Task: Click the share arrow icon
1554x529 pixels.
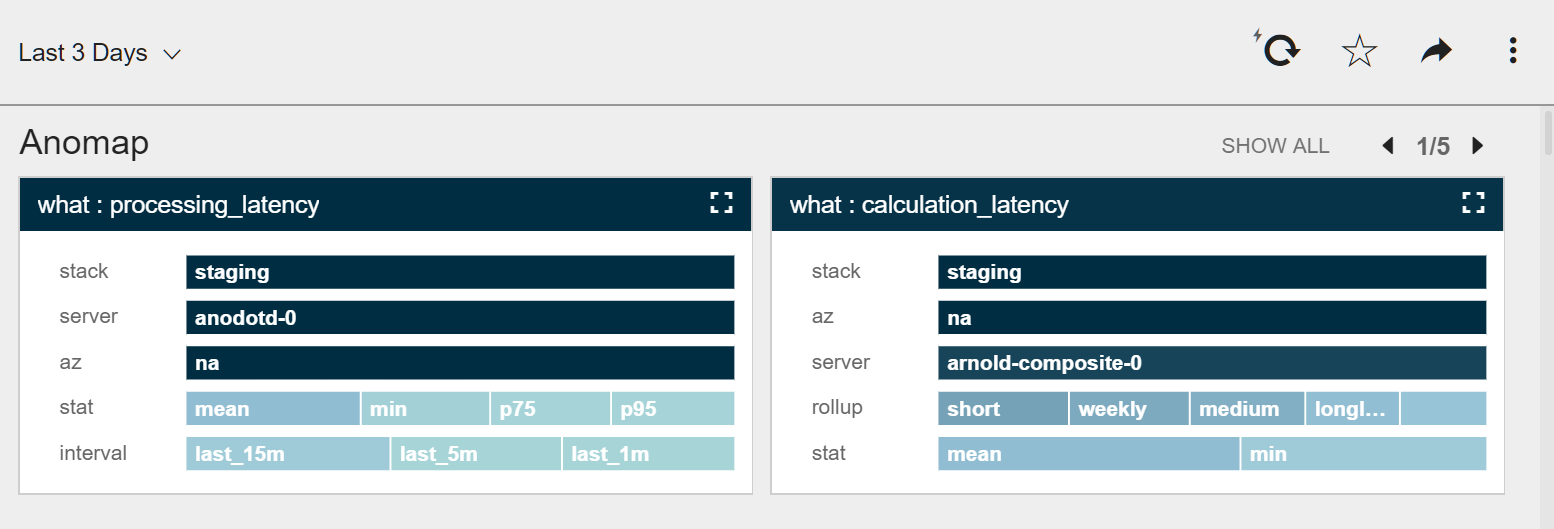Action: (1436, 51)
